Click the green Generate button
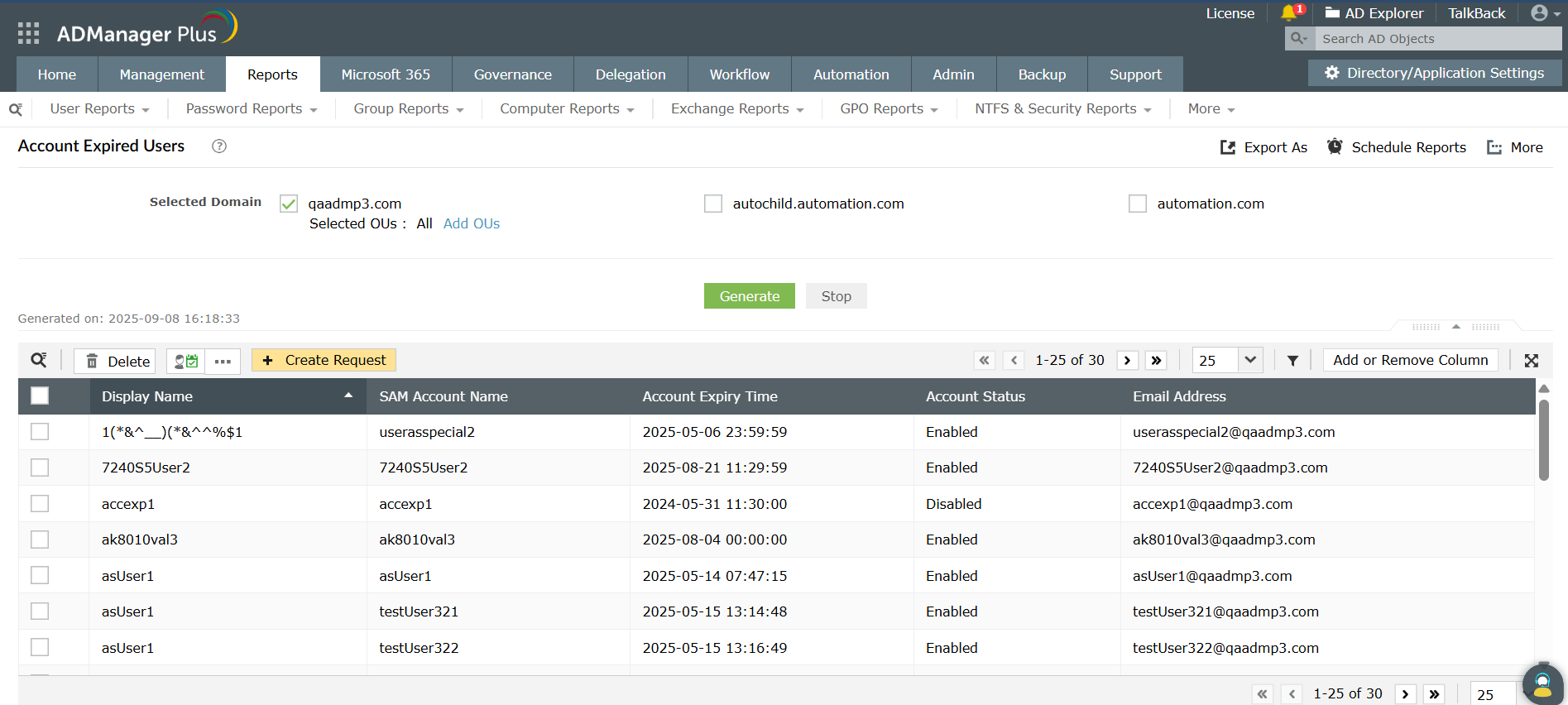The width and height of the screenshot is (1568, 705). coord(750,296)
